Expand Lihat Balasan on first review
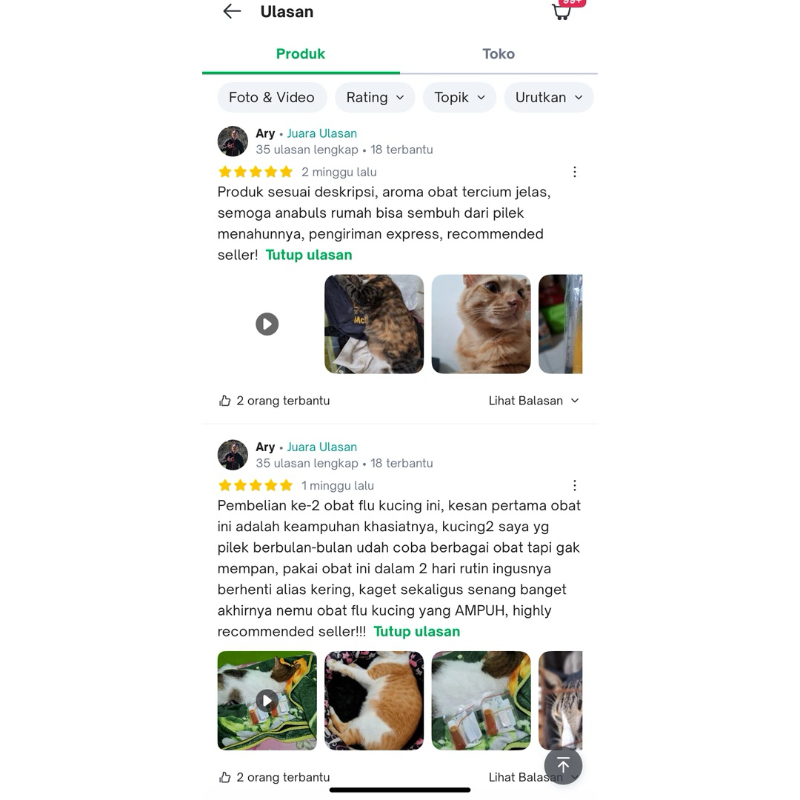This screenshot has height=800, width=800. coord(534,401)
